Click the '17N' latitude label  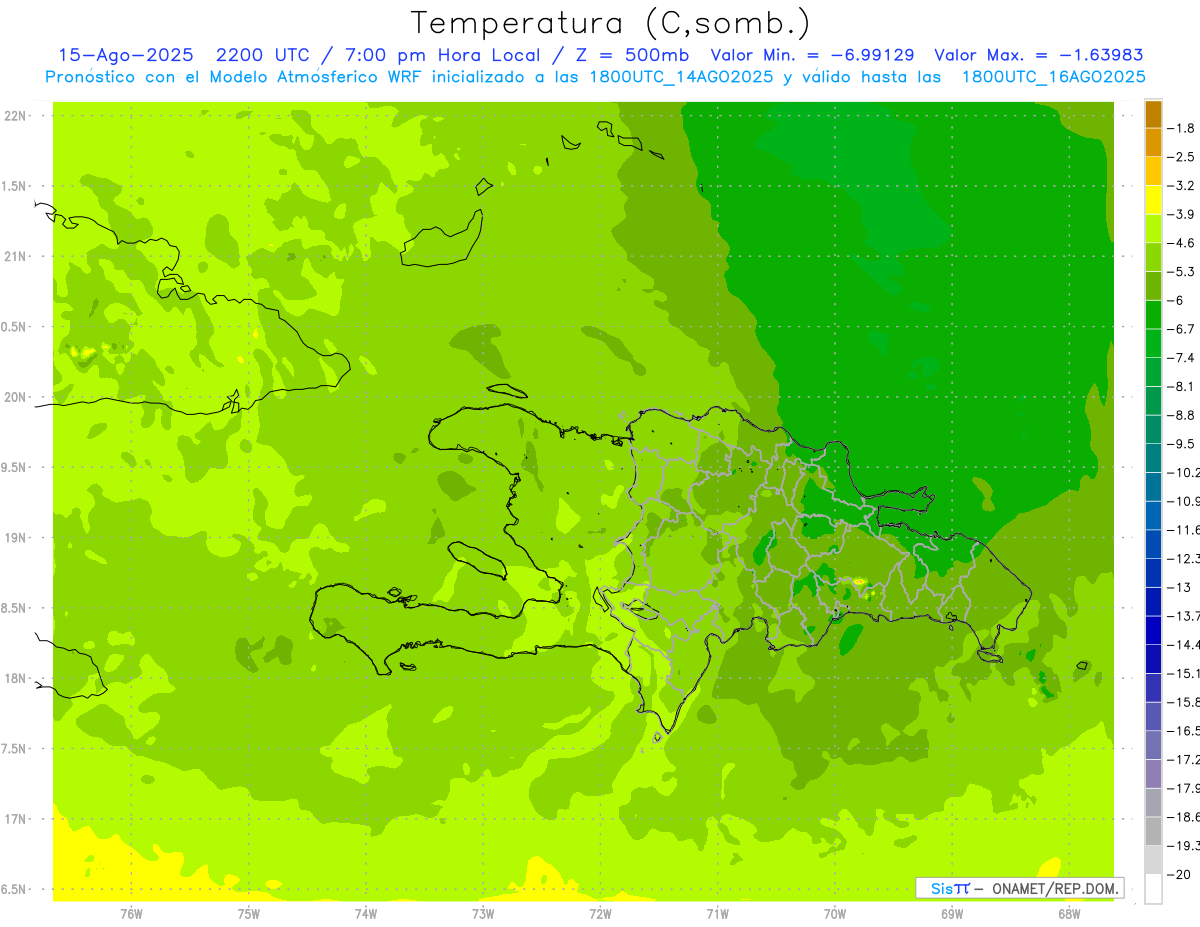15,819
